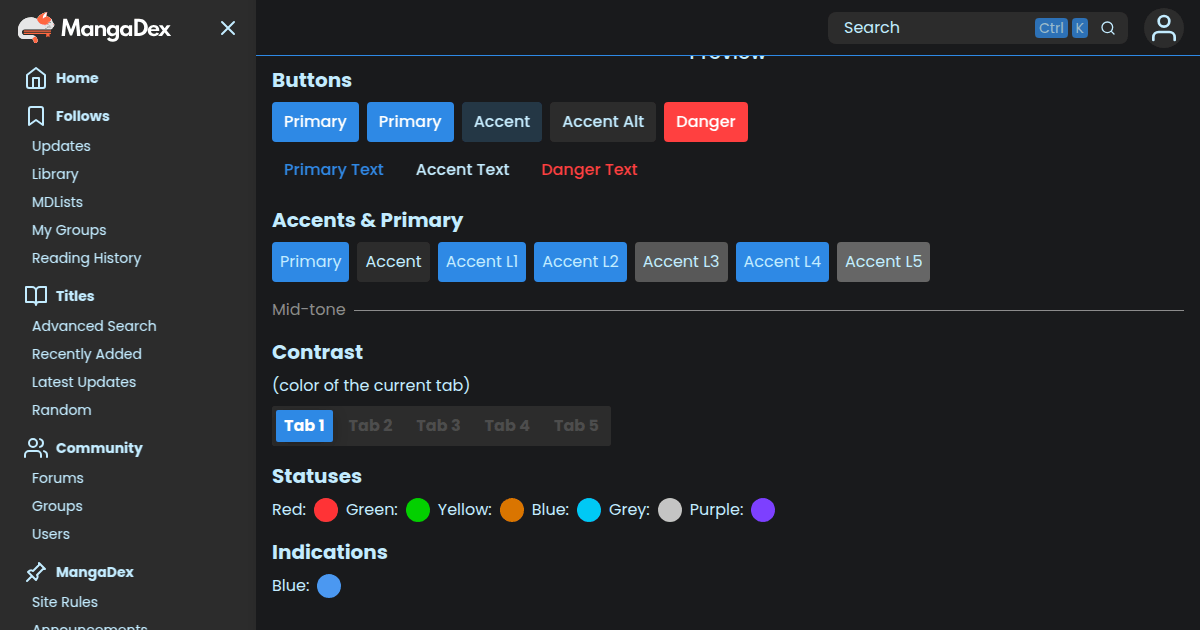Select Tab 1
Viewport: 1200px width, 630px height.
pos(304,426)
